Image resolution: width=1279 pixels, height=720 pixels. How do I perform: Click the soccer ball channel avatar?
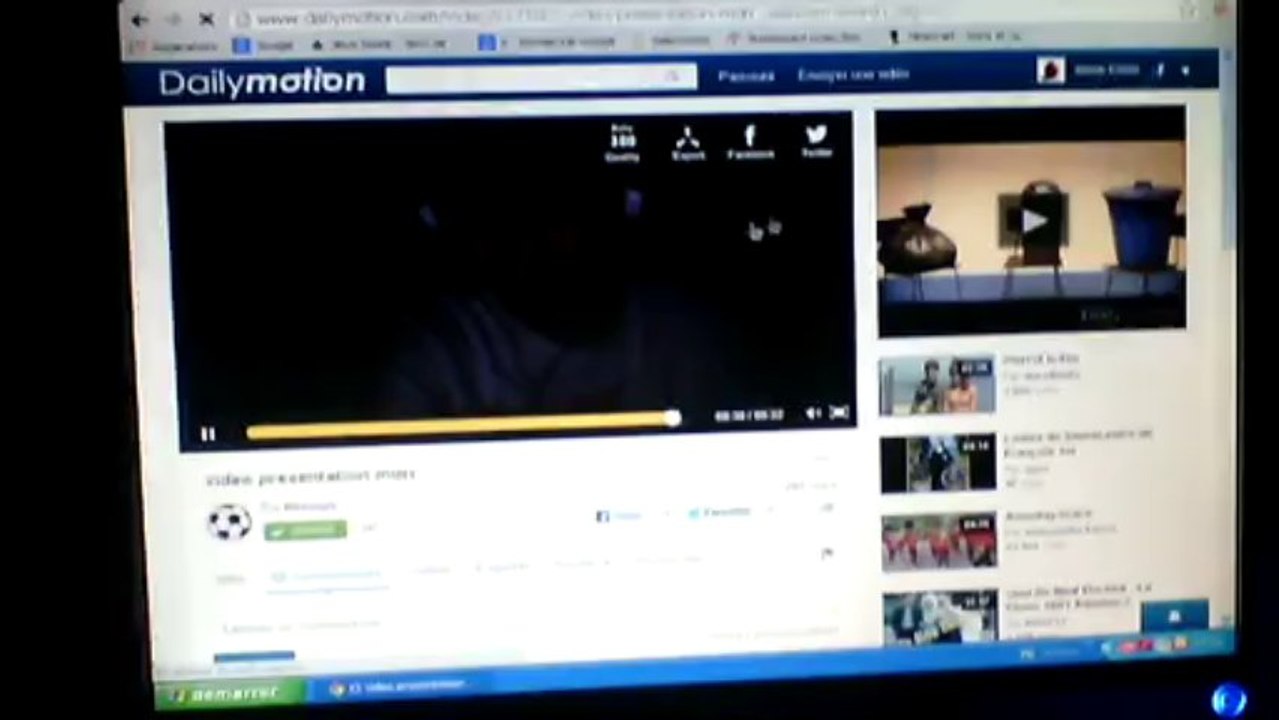(229, 522)
